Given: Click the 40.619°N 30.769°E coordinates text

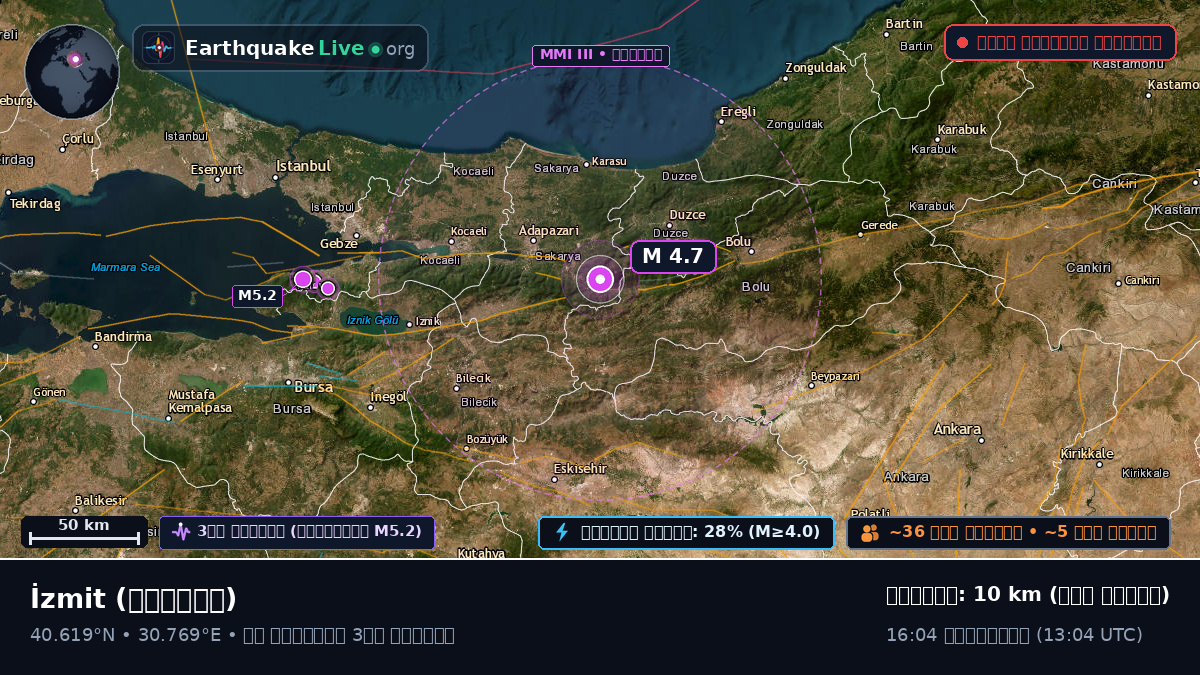Looking at the screenshot, I should click(125, 635).
